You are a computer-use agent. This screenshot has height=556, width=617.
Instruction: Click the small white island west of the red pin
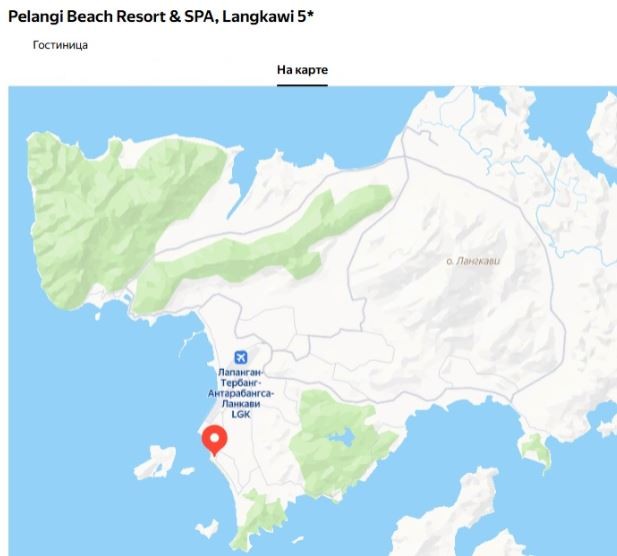pyautogui.click(x=156, y=462)
